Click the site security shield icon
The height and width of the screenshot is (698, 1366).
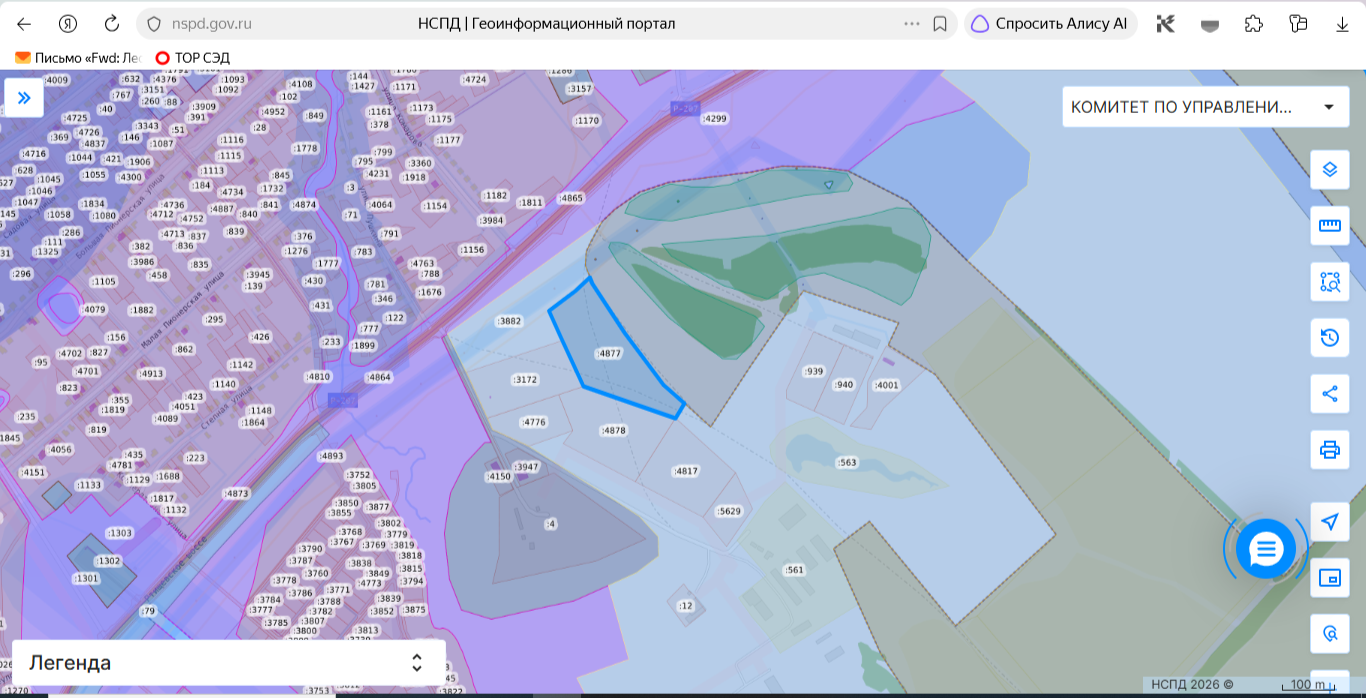(x=153, y=24)
